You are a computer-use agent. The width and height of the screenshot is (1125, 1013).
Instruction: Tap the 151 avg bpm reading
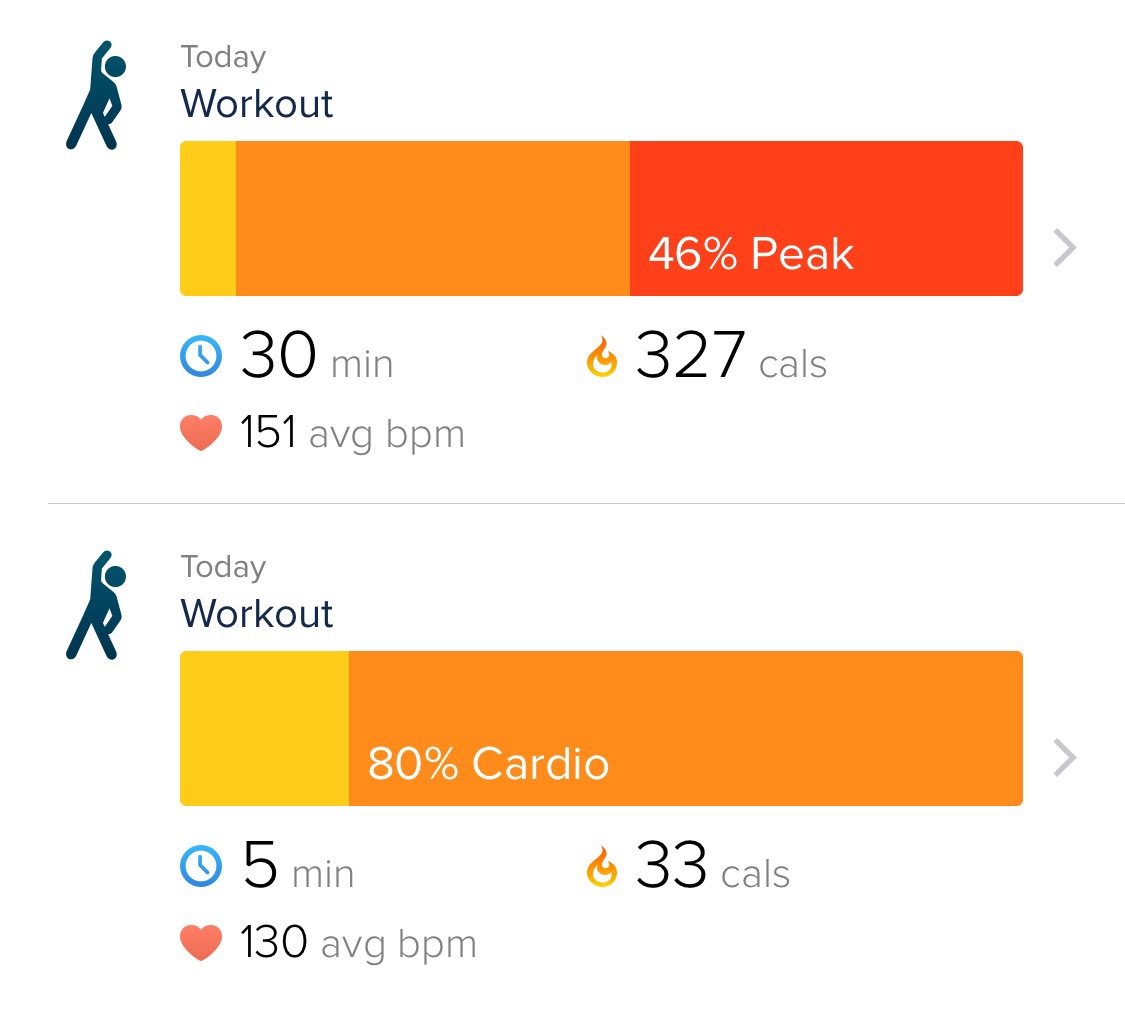tap(352, 434)
